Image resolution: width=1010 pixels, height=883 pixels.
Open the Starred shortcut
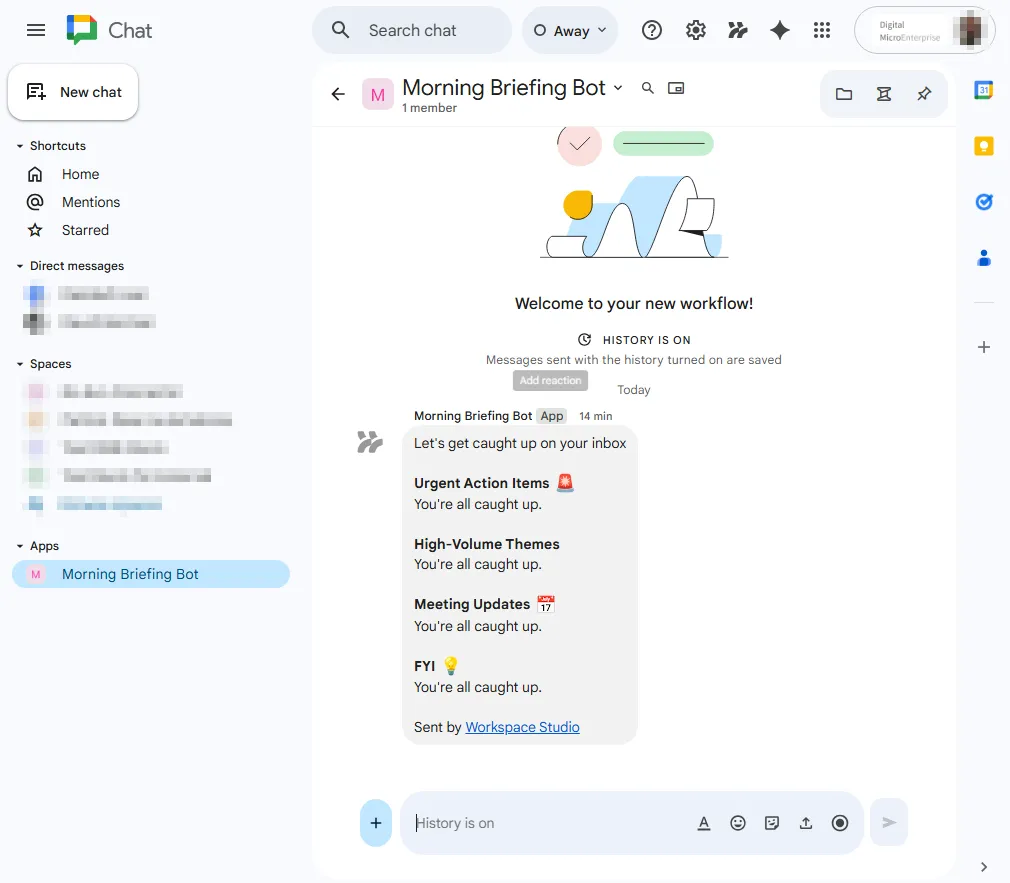pyautogui.click(x=85, y=230)
